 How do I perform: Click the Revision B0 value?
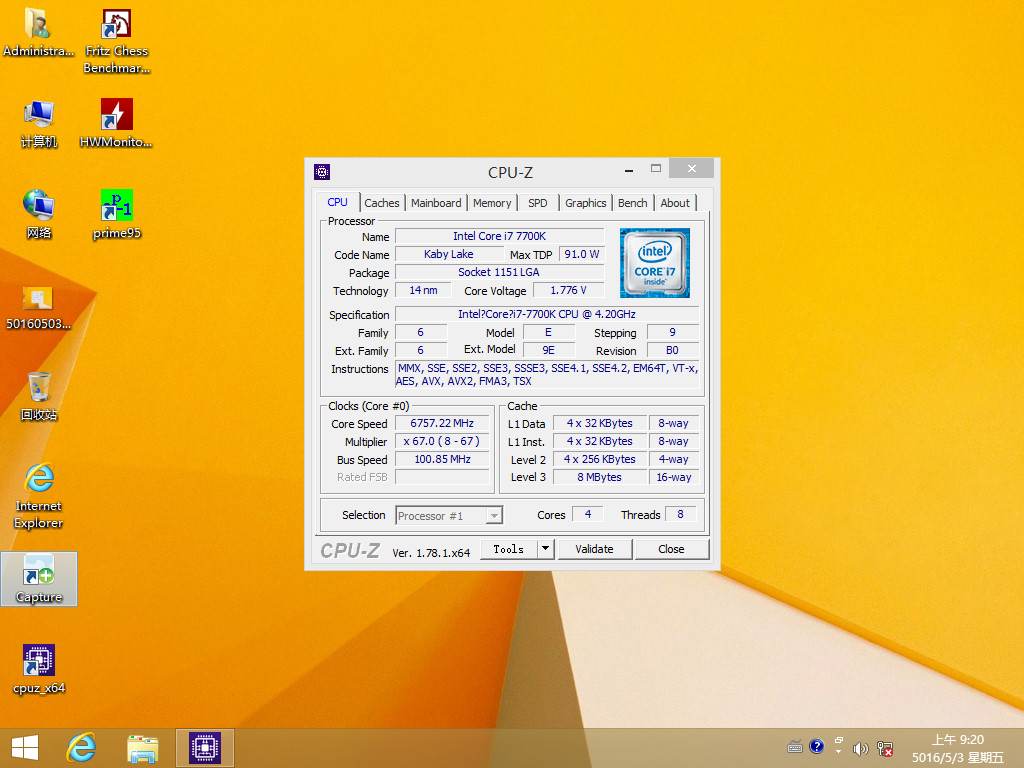point(673,351)
